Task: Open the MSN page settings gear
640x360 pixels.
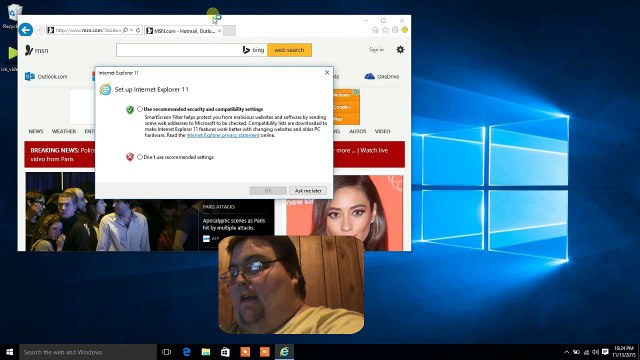Action: pos(400,50)
